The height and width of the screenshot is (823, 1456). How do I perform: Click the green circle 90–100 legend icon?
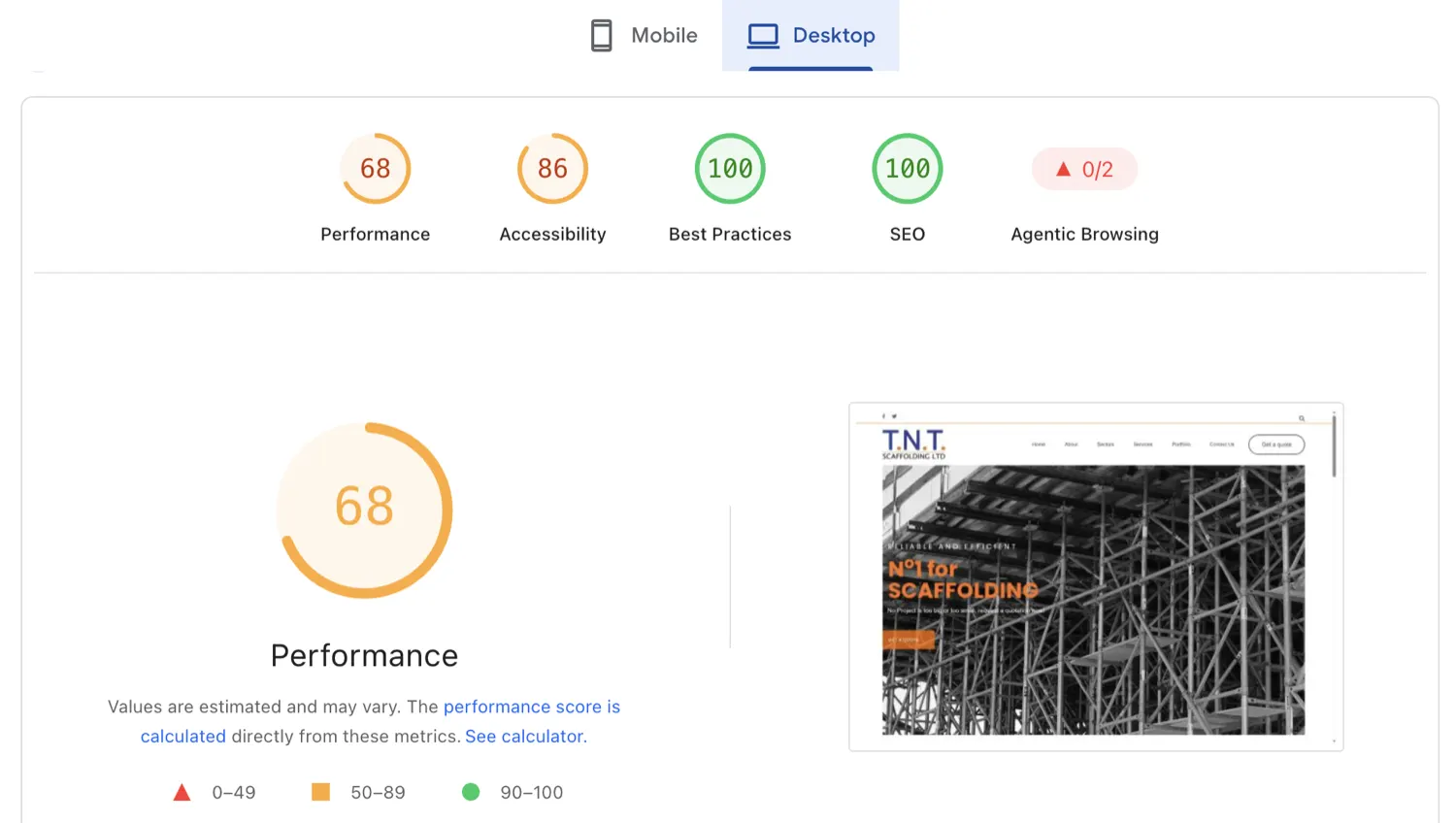(471, 792)
